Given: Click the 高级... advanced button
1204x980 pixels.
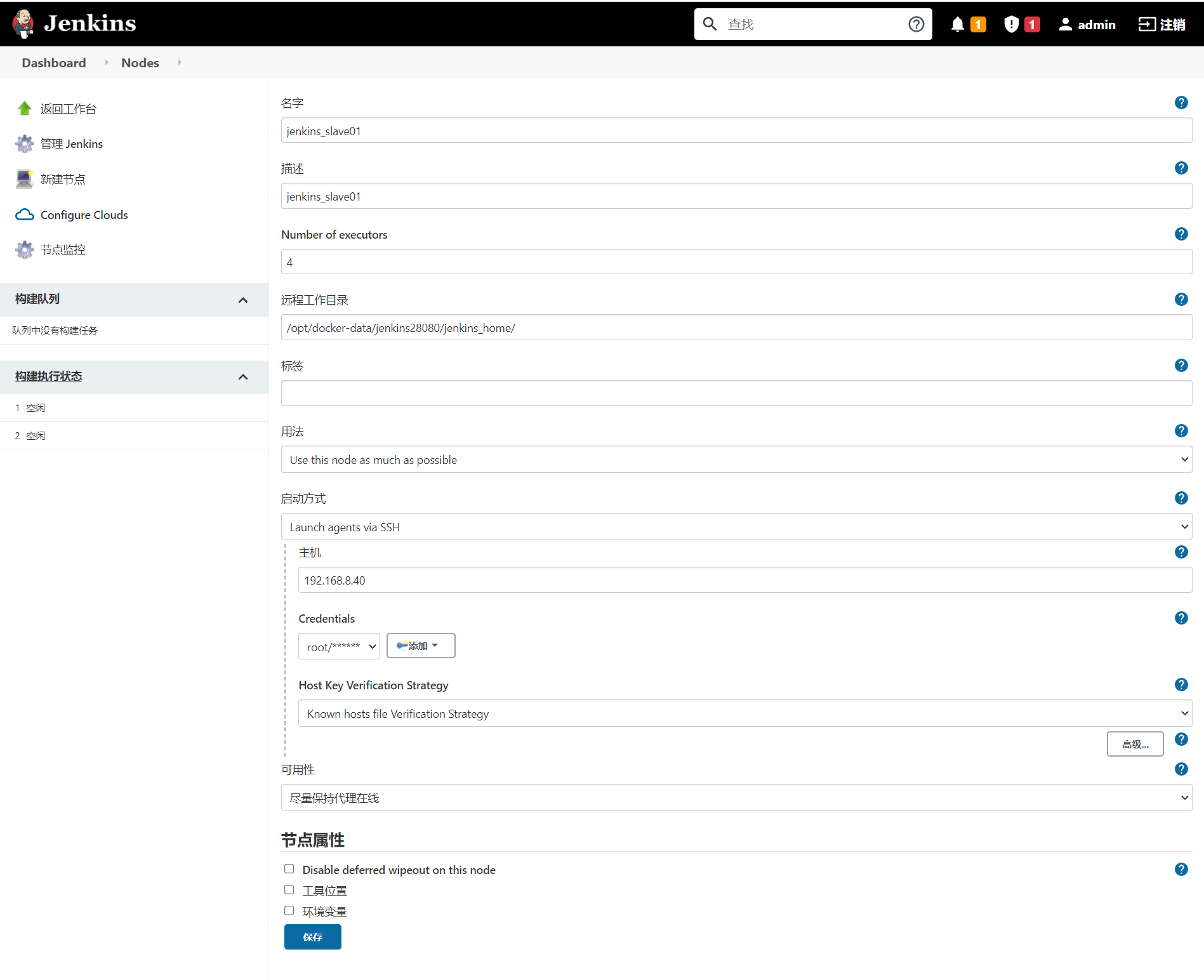Looking at the screenshot, I should point(1135,744).
